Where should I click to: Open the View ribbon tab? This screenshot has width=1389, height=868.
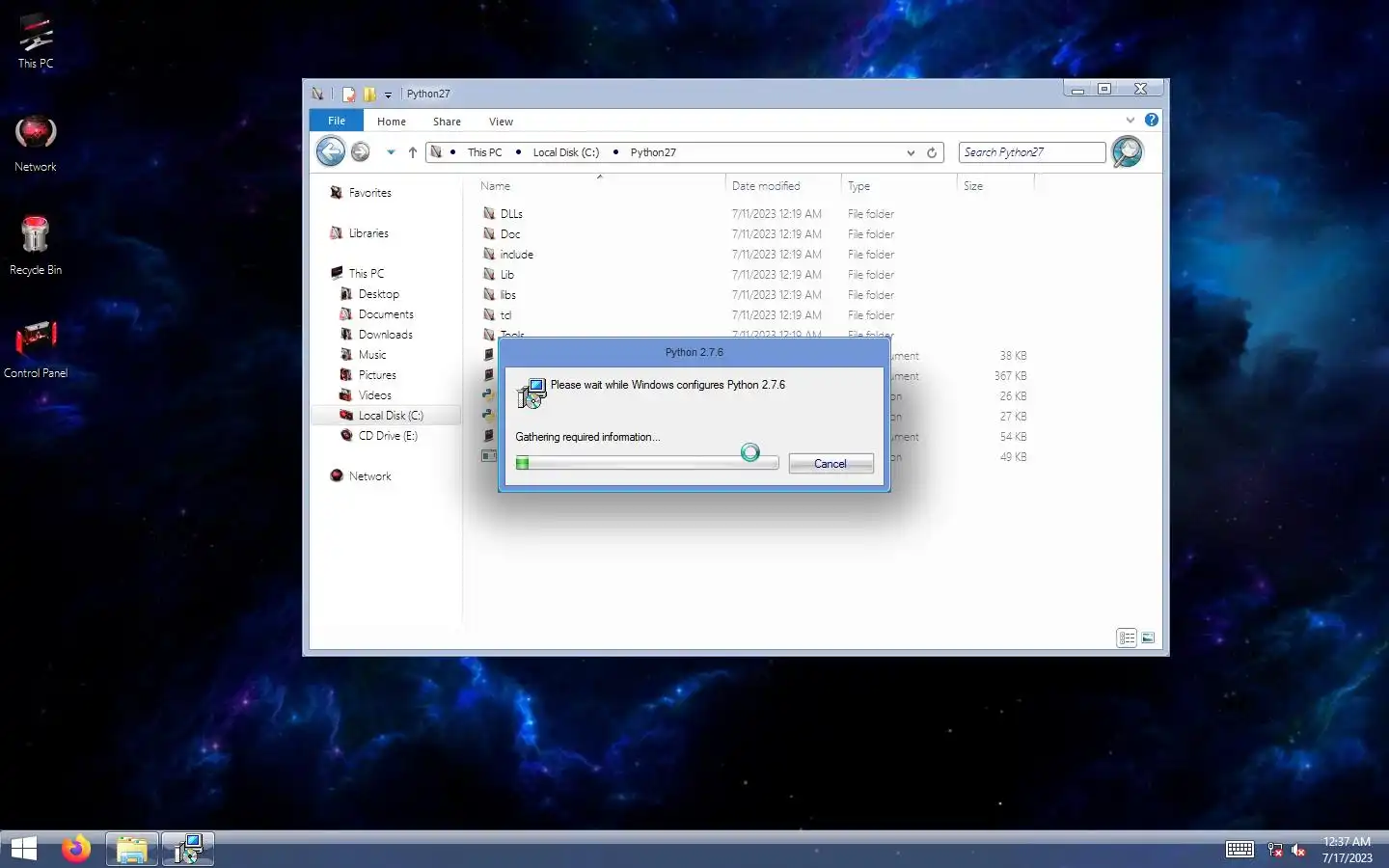click(501, 122)
